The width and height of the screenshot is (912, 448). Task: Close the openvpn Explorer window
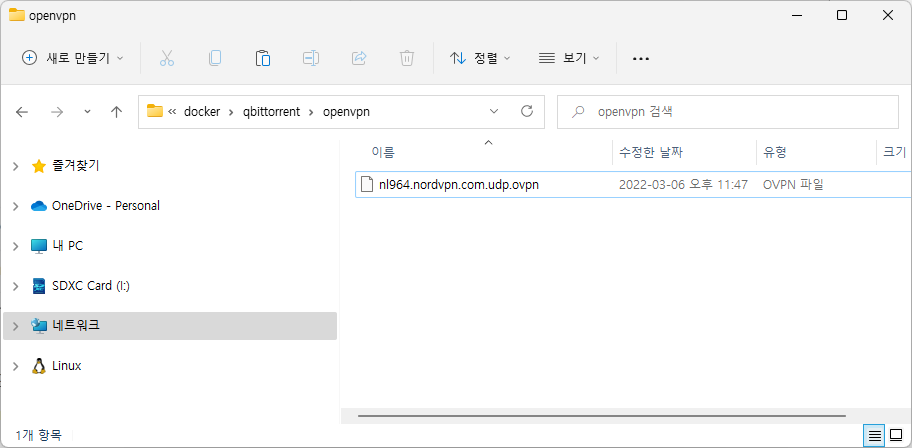[x=888, y=15]
